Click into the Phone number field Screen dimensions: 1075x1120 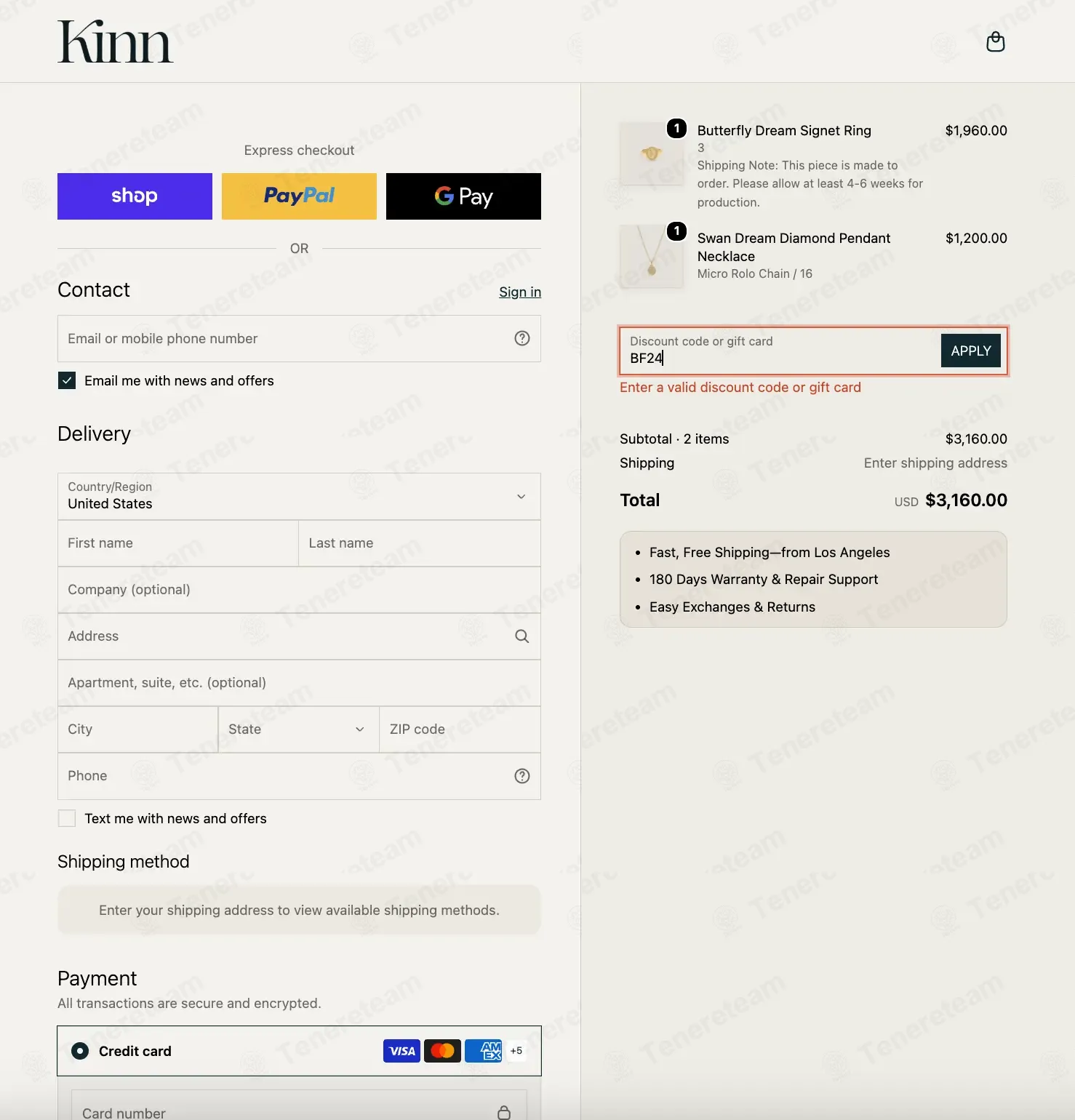(x=299, y=776)
